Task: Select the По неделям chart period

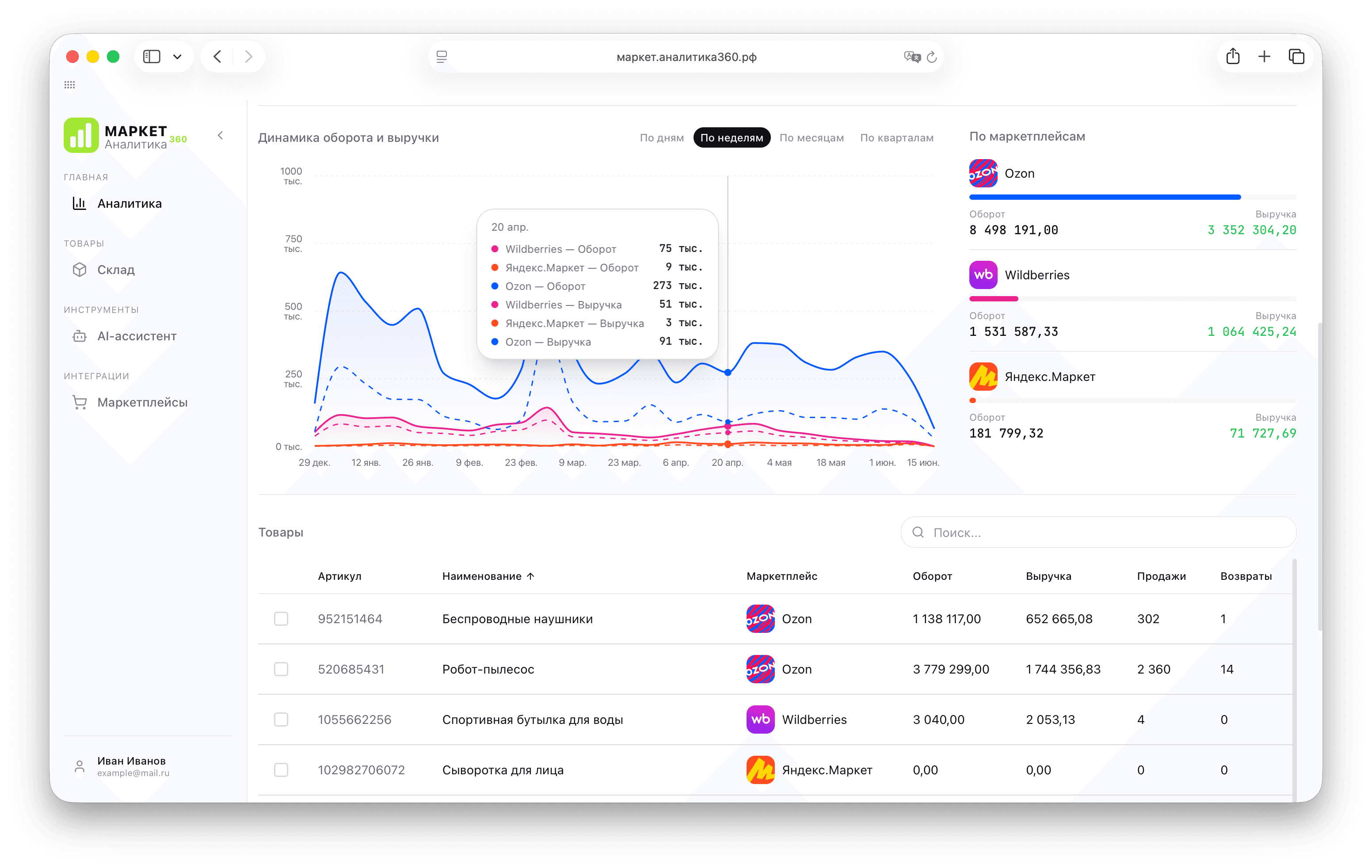Action: tap(732, 138)
